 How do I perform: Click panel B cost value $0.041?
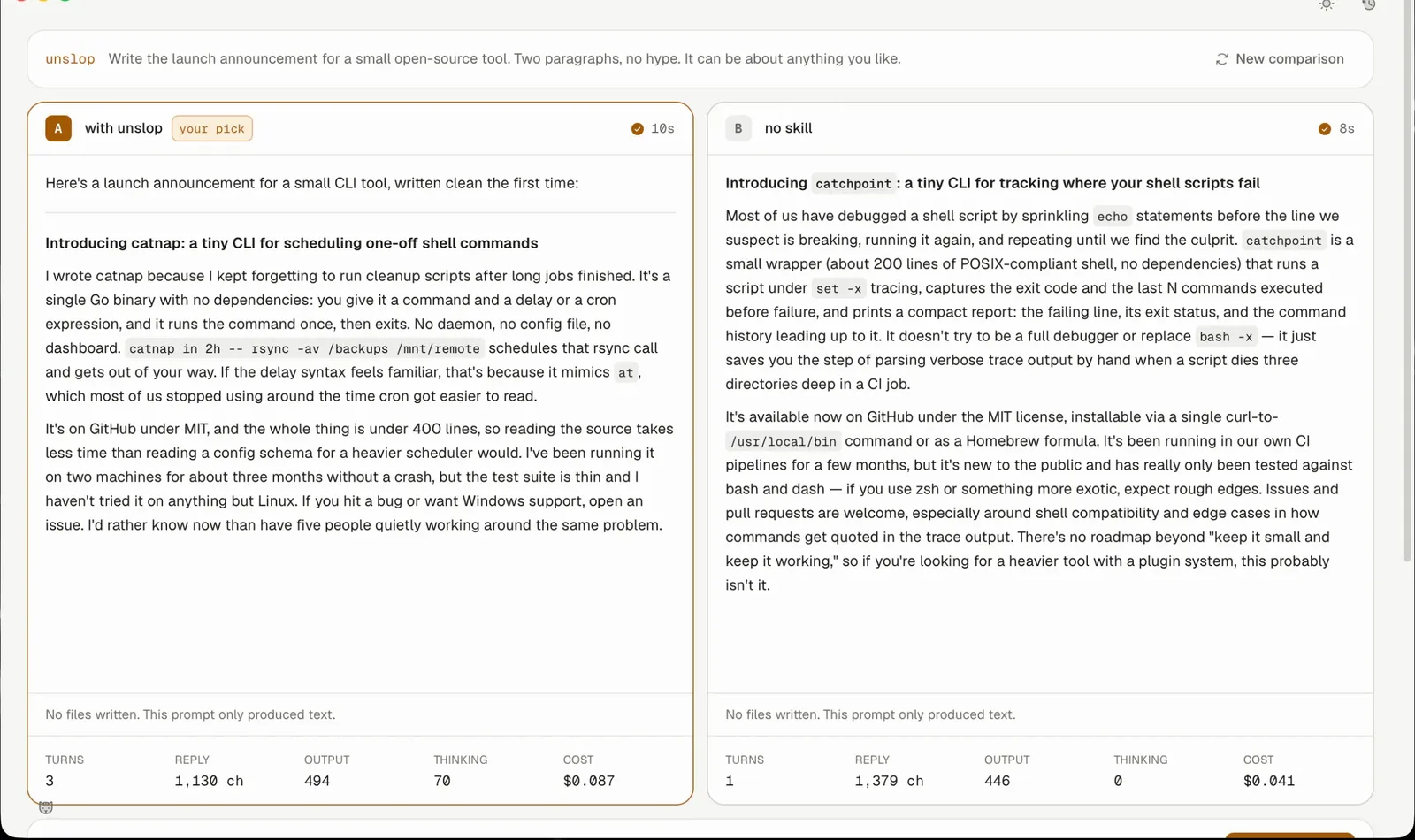coord(1269,781)
